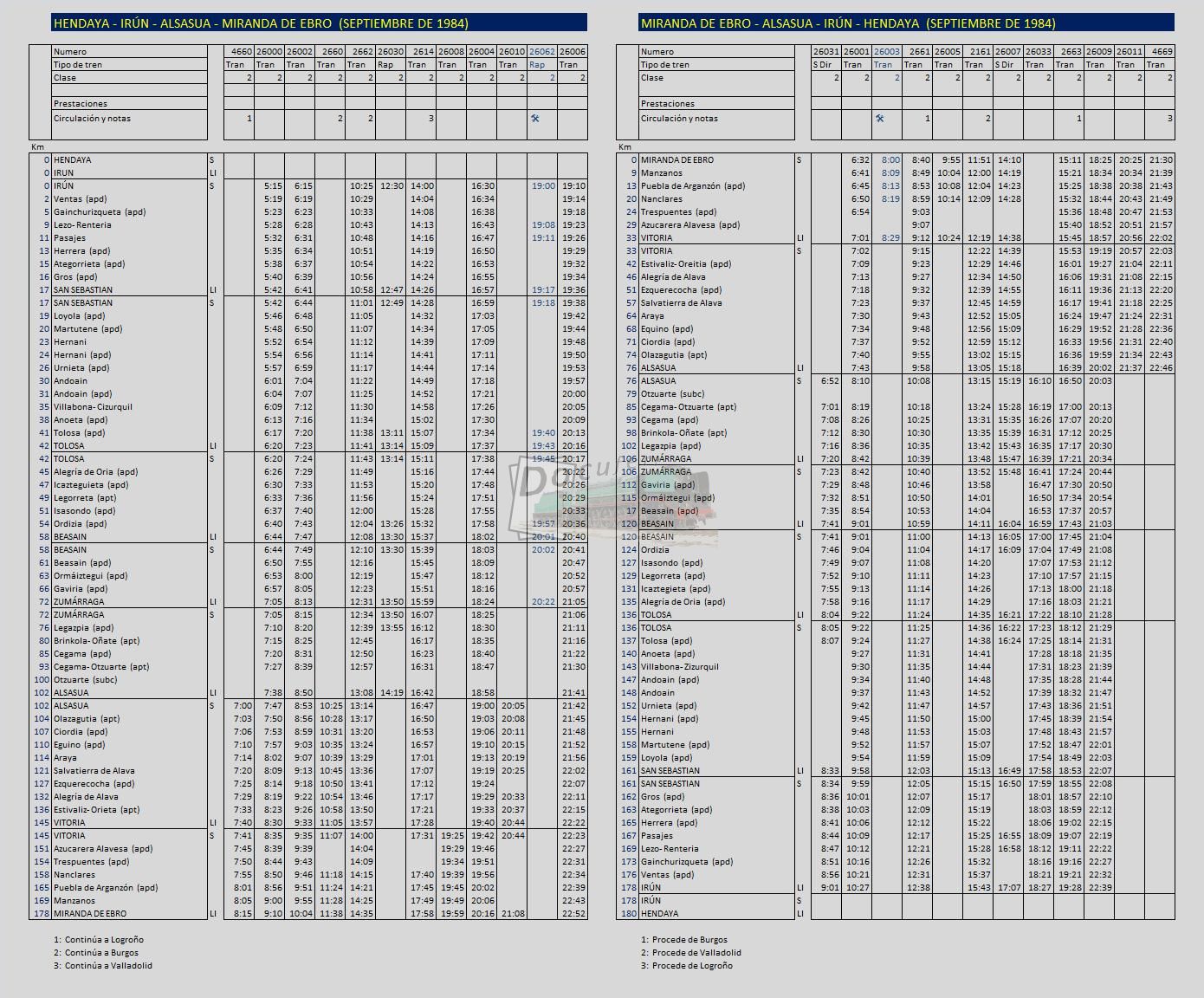
Task: Click train number 26010 header
Action: coord(512,52)
